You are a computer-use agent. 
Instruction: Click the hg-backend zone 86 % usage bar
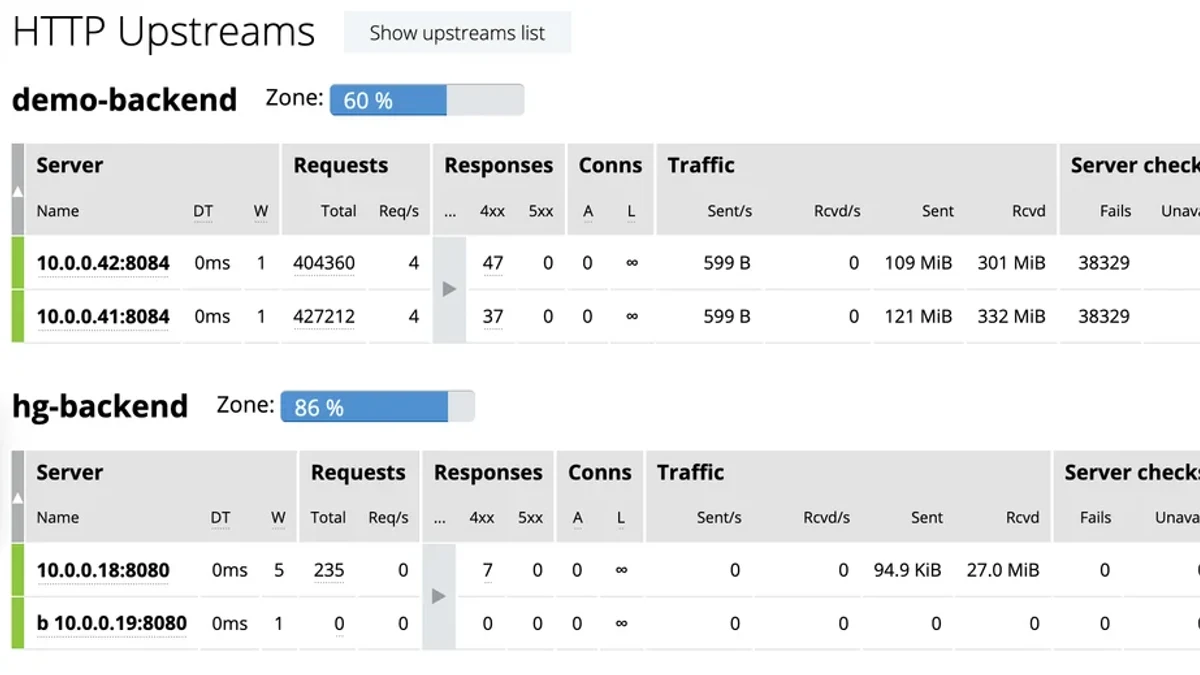click(x=378, y=407)
